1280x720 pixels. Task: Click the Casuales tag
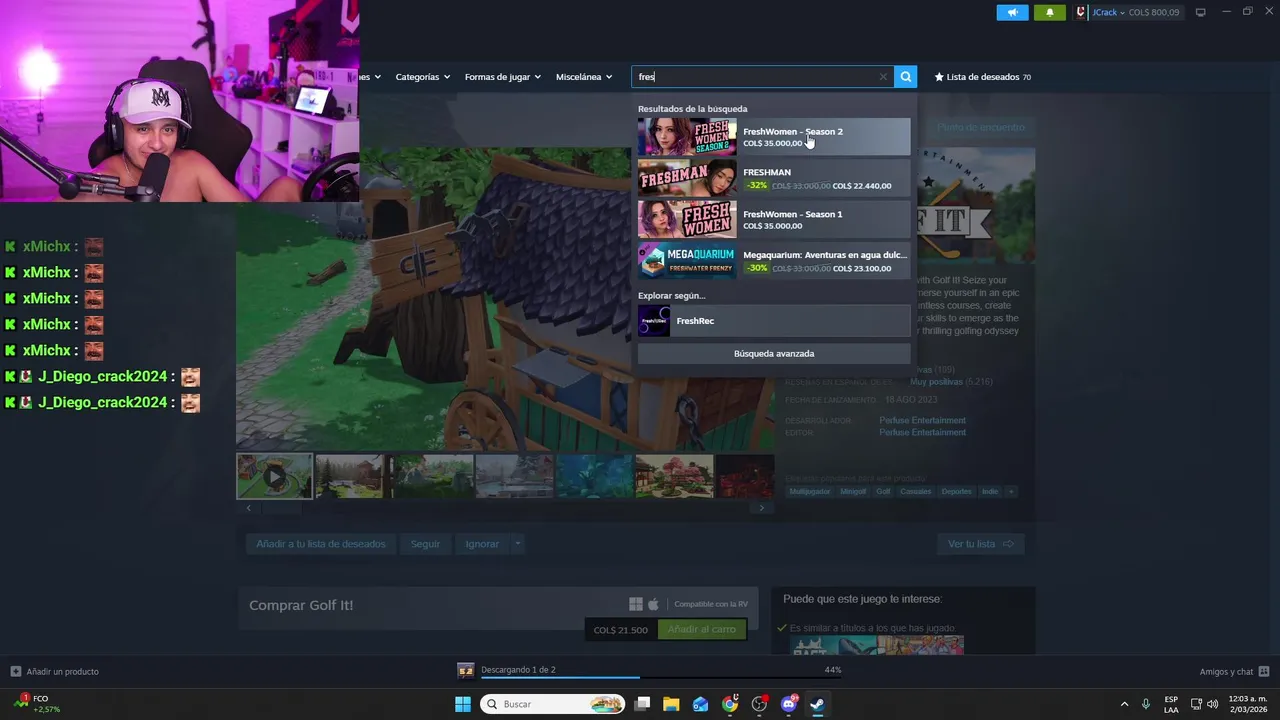tap(916, 491)
